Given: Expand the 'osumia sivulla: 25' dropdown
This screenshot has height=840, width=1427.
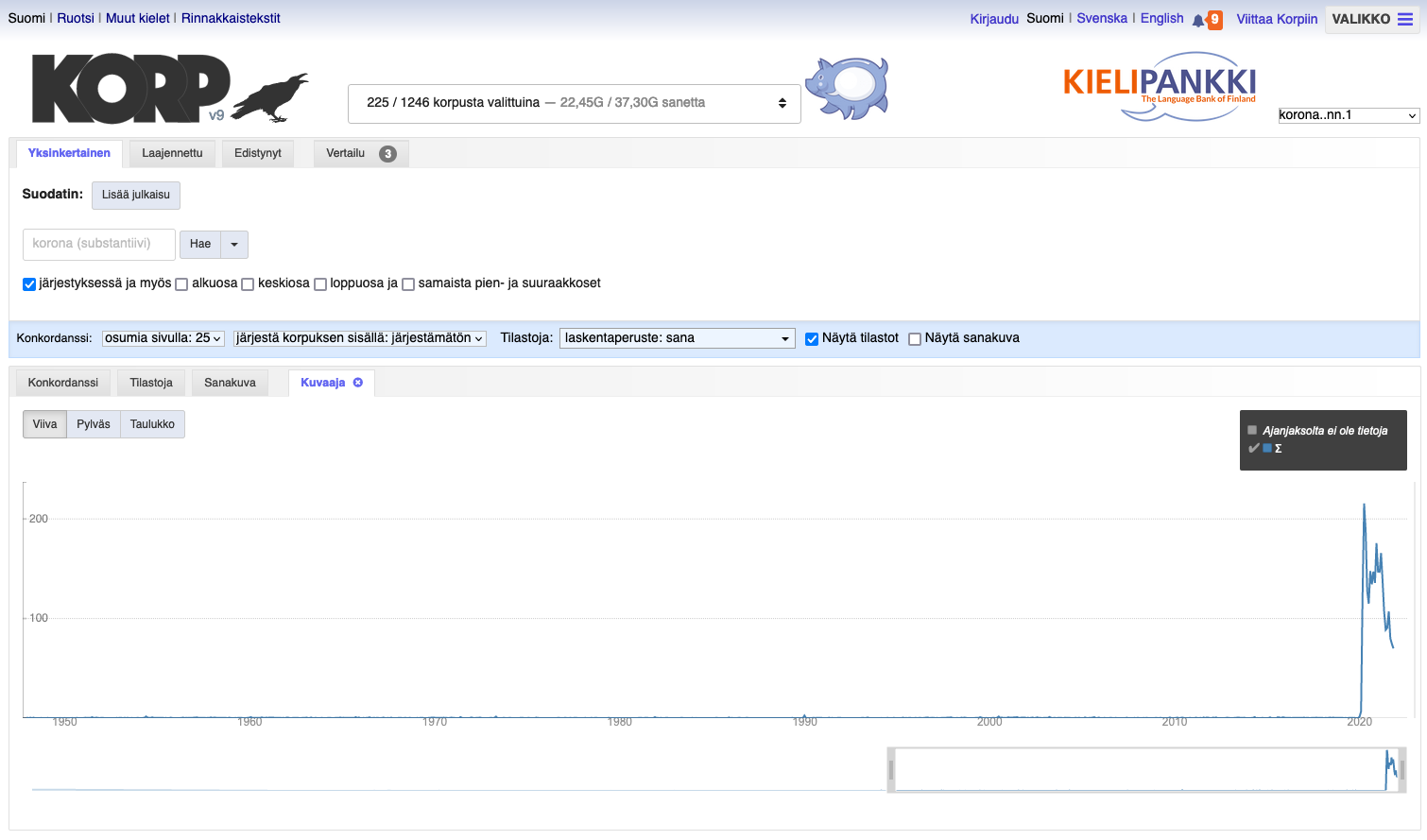Looking at the screenshot, I should pyautogui.click(x=163, y=338).
